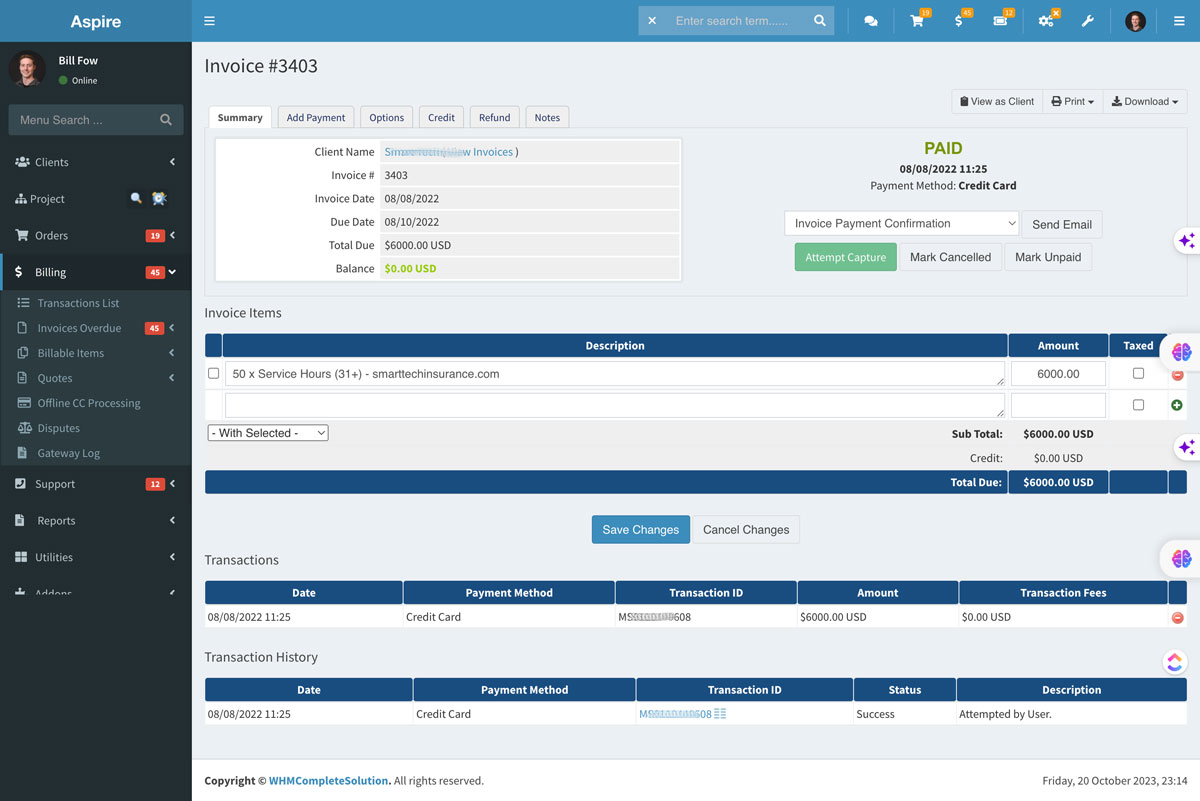Image resolution: width=1200 pixels, height=801 pixels.
Task: Open the ClickUp floating side icon
Action: 1175,662
